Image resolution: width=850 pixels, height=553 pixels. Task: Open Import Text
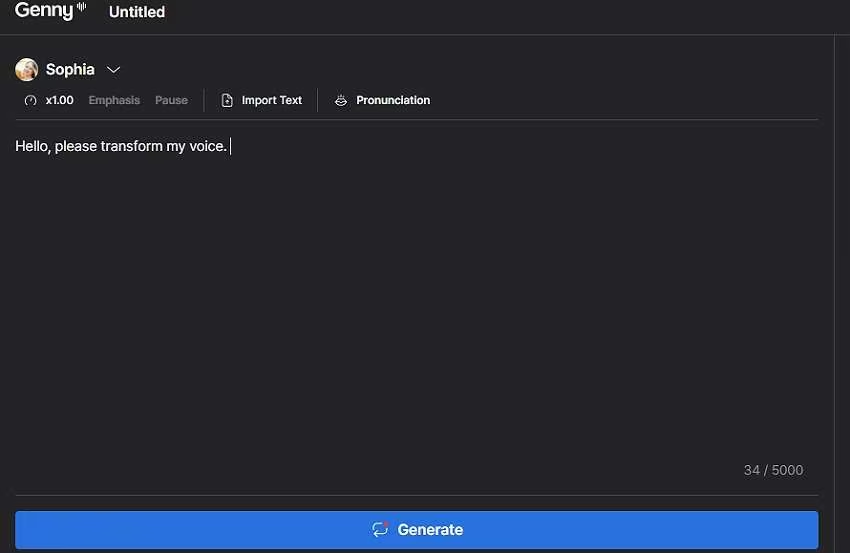pyautogui.click(x=272, y=100)
